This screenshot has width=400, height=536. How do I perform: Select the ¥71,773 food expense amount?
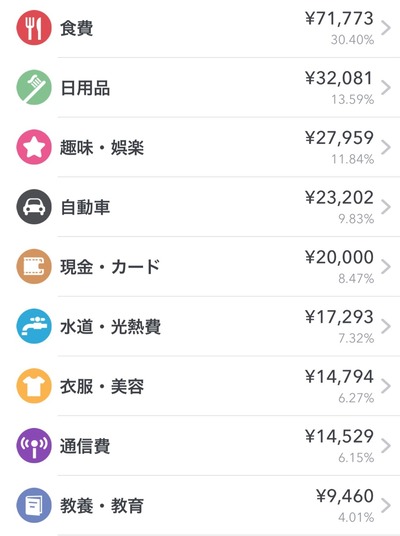tap(339, 18)
